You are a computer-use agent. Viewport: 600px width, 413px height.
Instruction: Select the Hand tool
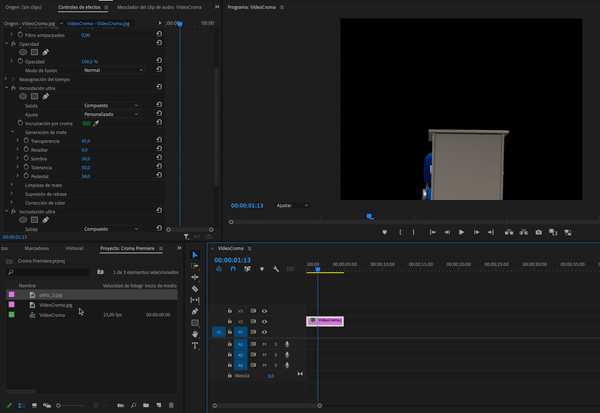(195, 334)
